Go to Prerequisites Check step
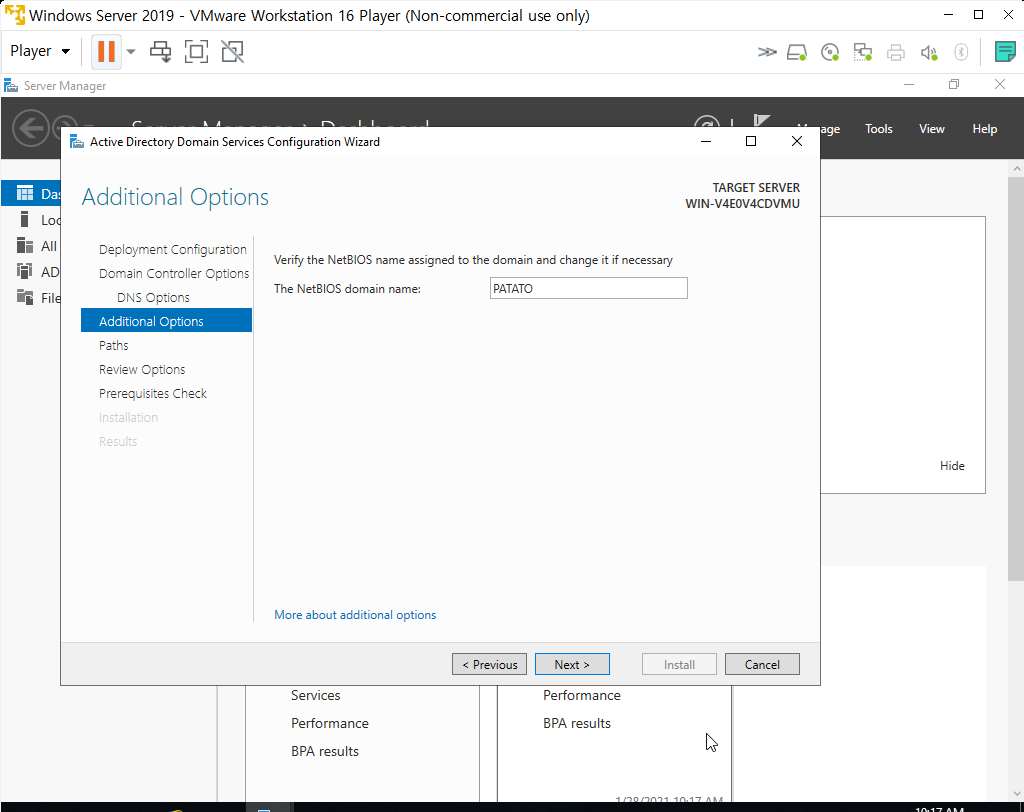Viewport: 1024px width, 812px height. pyautogui.click(x=153, y=394)
